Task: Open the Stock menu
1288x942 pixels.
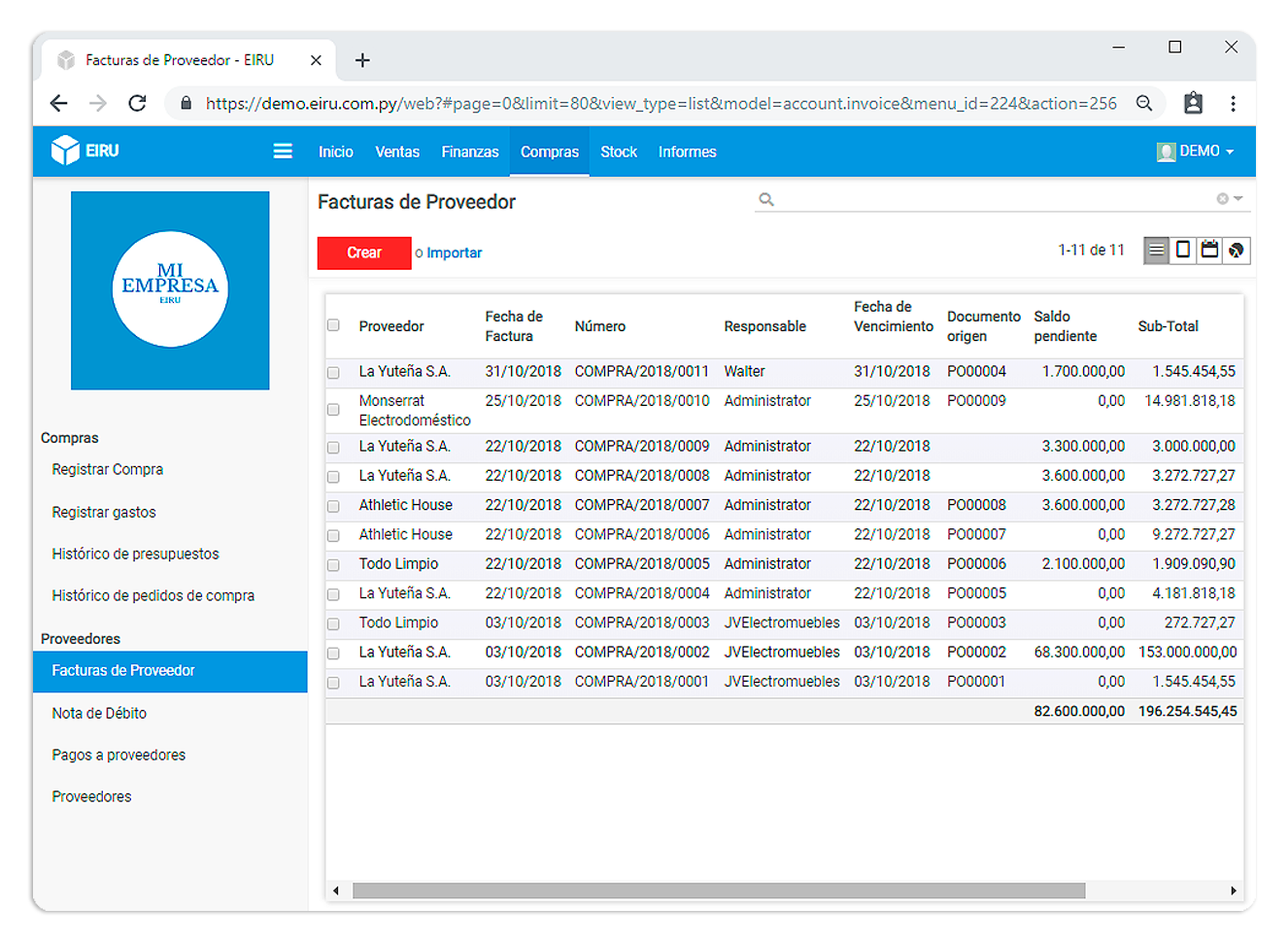Action: pos(619,151)
